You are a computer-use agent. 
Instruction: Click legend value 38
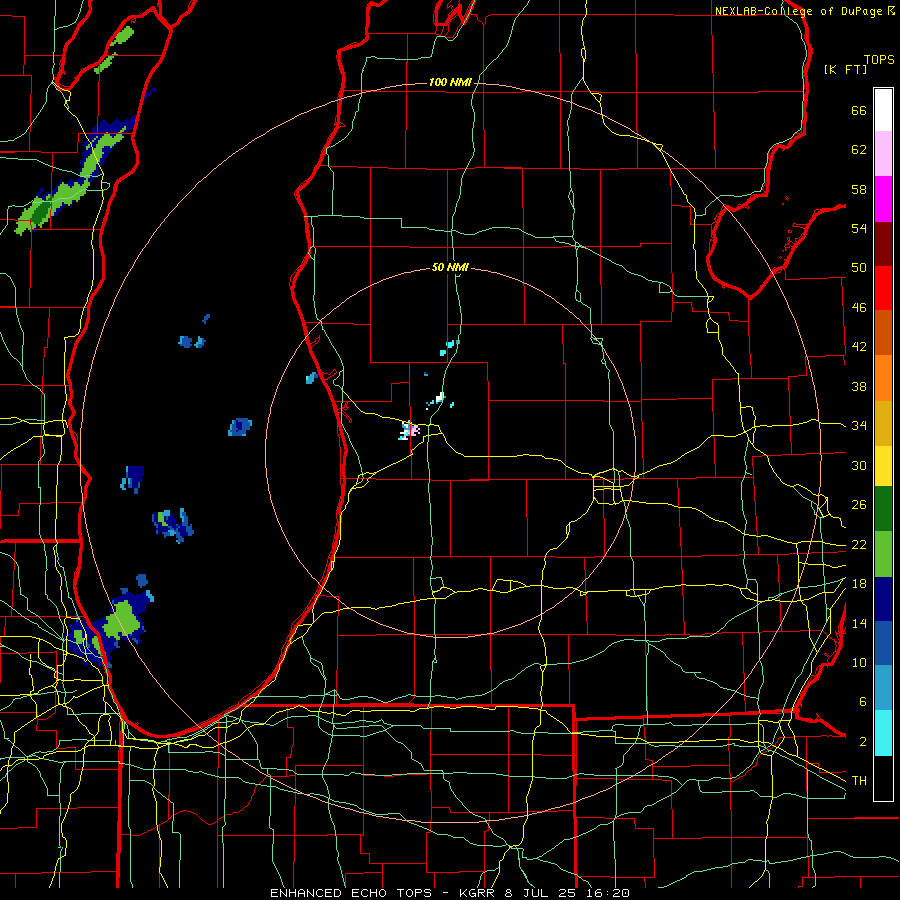(859, 386)
